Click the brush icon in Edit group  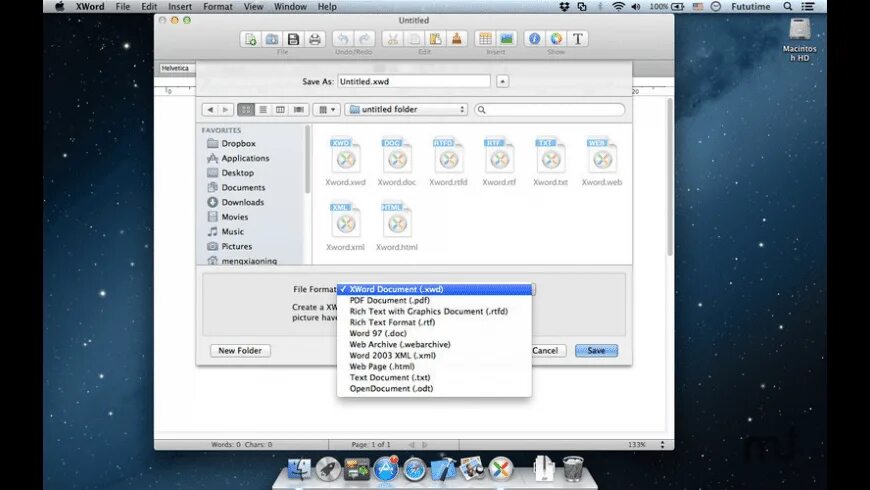(457, 39)
